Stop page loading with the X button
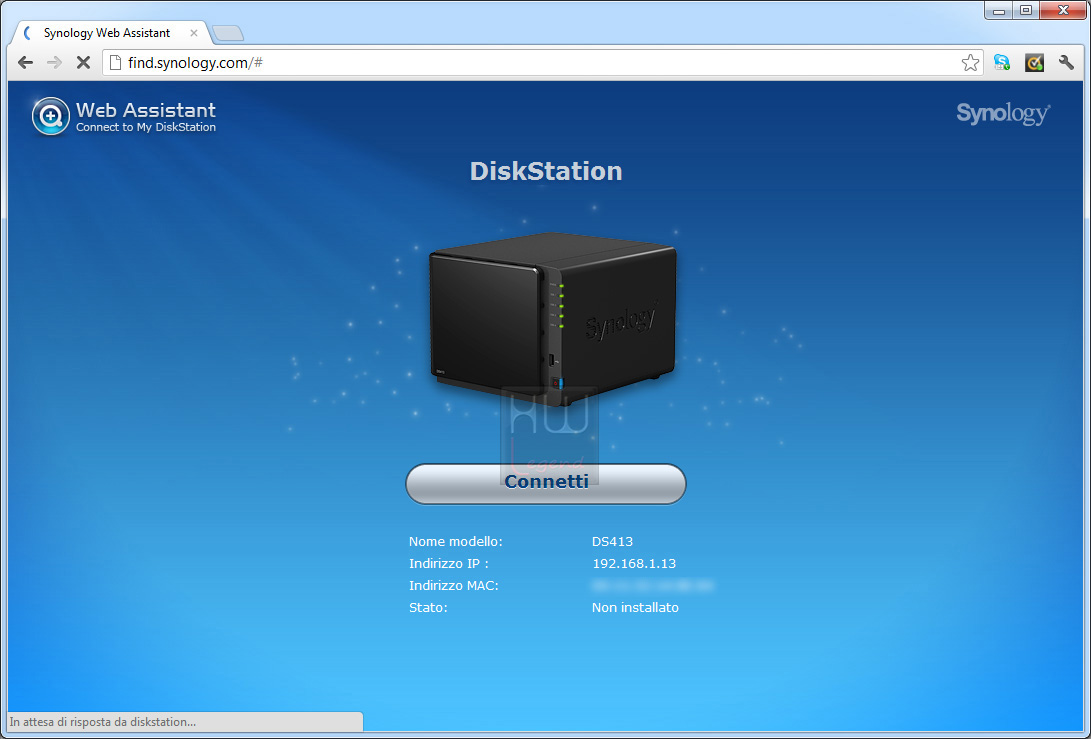Viewport: 1091px width, 739px height. tap(83, 63)
